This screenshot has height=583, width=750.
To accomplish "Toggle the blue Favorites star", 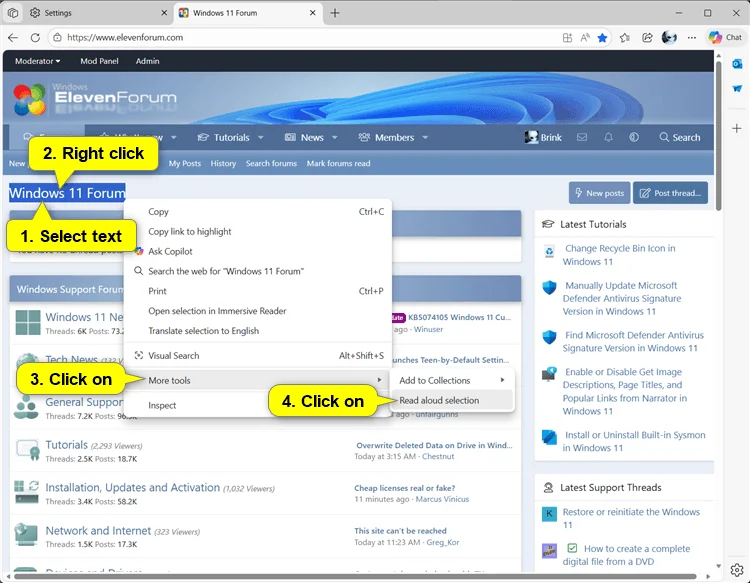I will [602, 37].
